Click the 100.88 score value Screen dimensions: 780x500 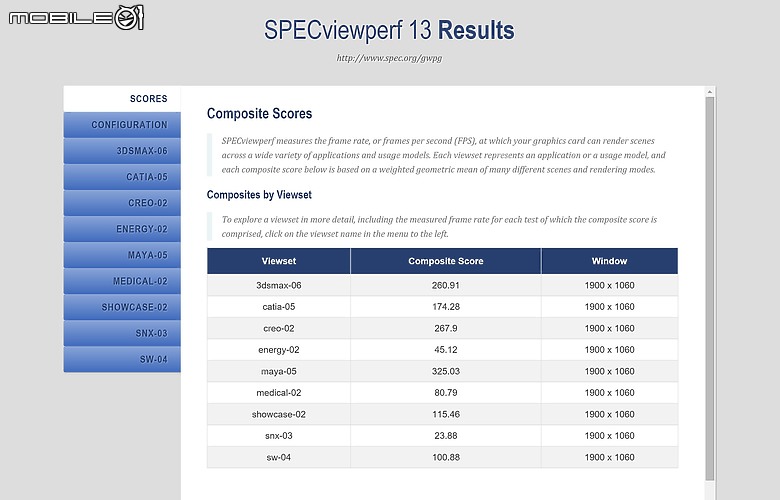(x=446, y=457)
